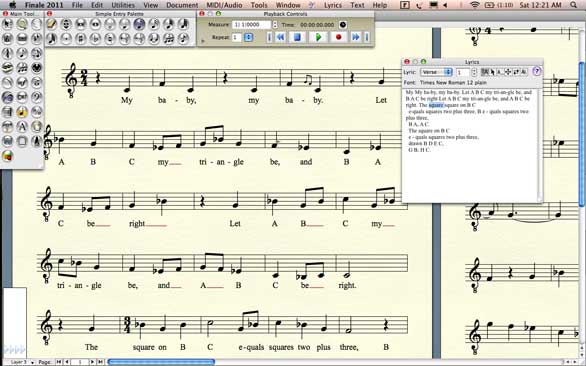Viewport: 586px width, 366px height.
Task: Start playback with the green Play button
Action: (x=319, y=37)
